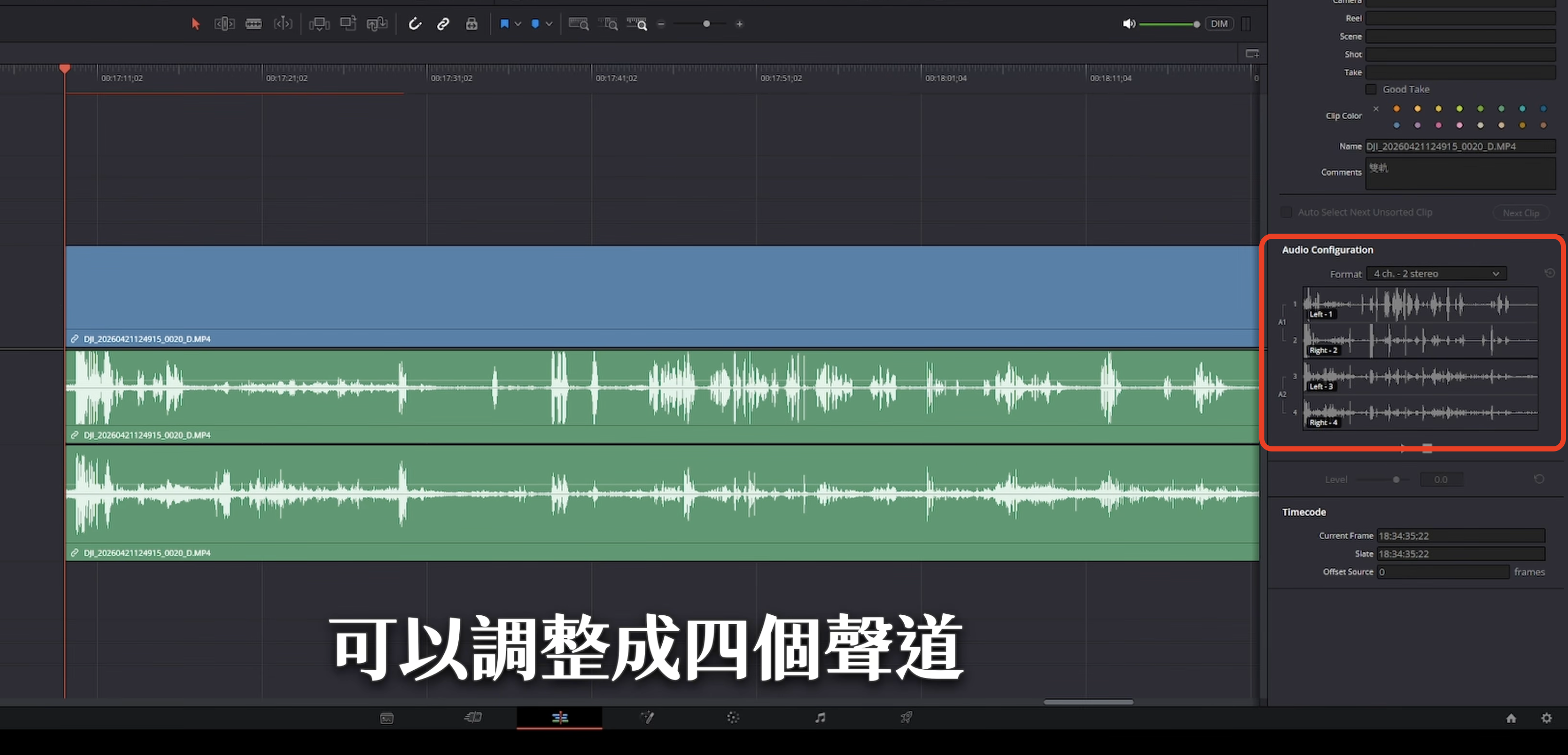The height and width of the screenshot is (755, 1568).
Task: Activate the Blade edit mode
Action: tap(254, 24)
